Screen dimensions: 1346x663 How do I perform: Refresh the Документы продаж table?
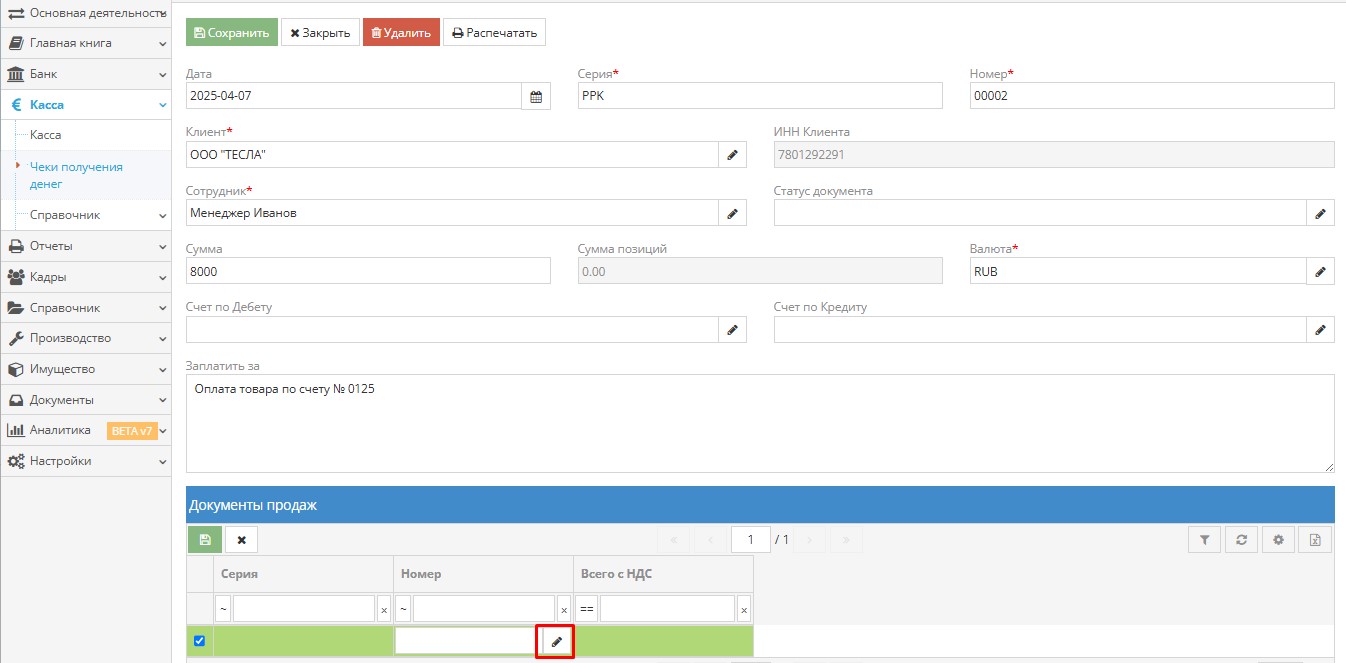point(1241,540)
